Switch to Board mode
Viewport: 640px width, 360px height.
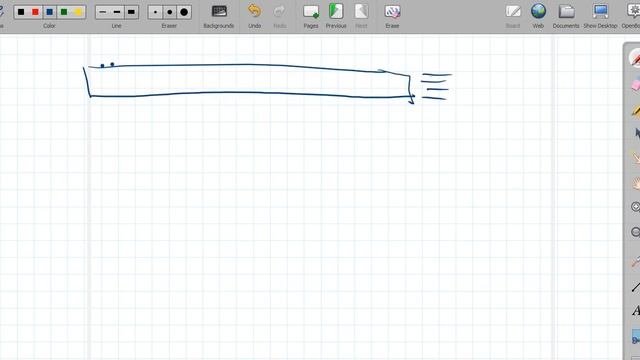pyautogui.click(x=513, y=16)
